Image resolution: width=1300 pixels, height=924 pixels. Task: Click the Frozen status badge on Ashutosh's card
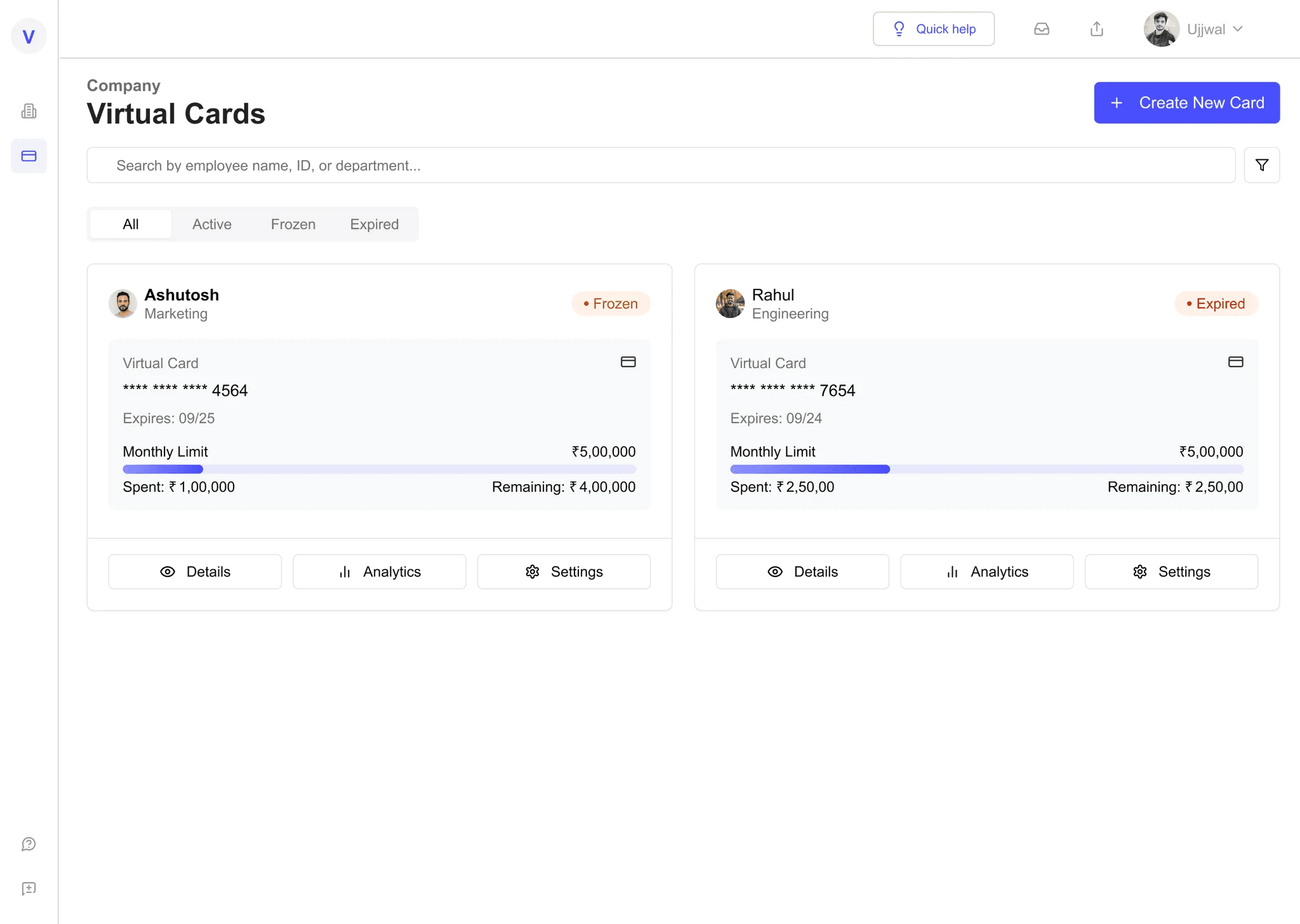tap(611, 304)
